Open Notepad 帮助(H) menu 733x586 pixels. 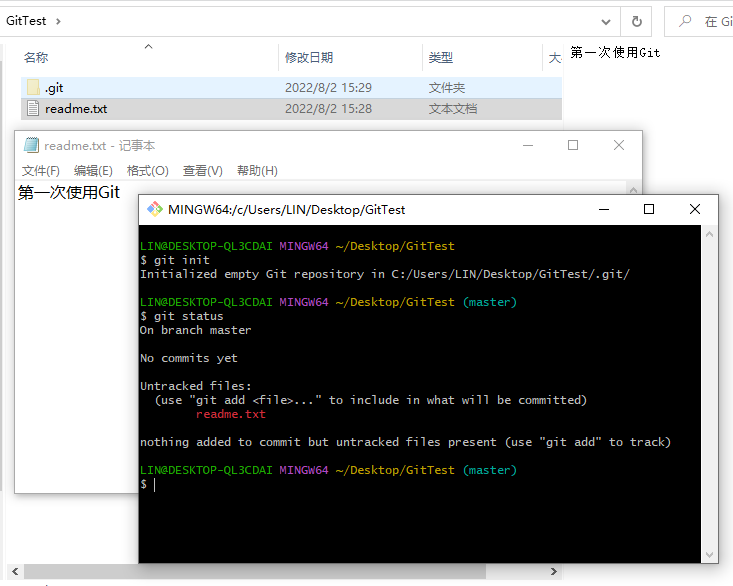coord(257,171)
